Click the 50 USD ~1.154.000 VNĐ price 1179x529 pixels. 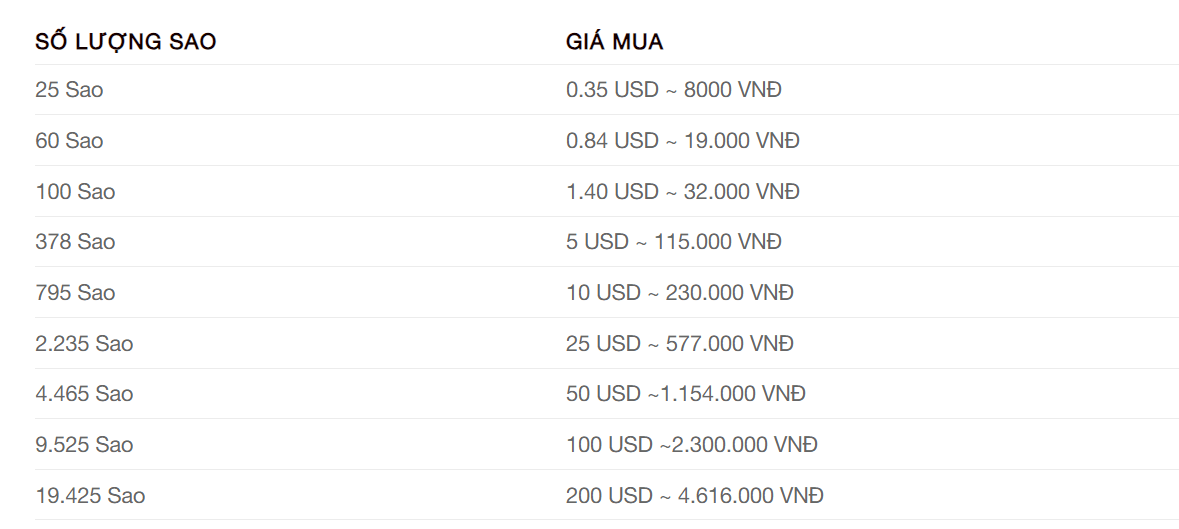(686, 394)
